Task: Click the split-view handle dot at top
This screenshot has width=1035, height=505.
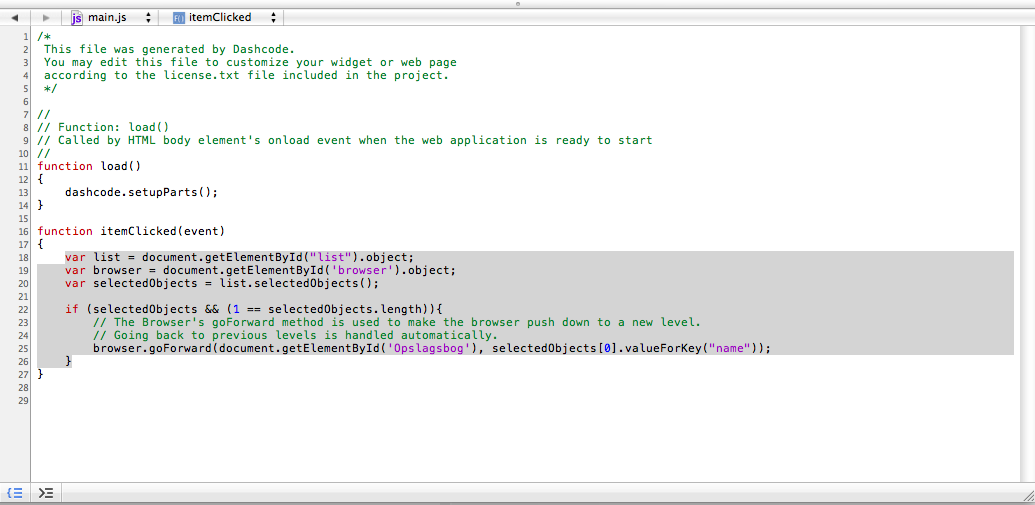Action: pyautogui.click(x=518, y=3)
